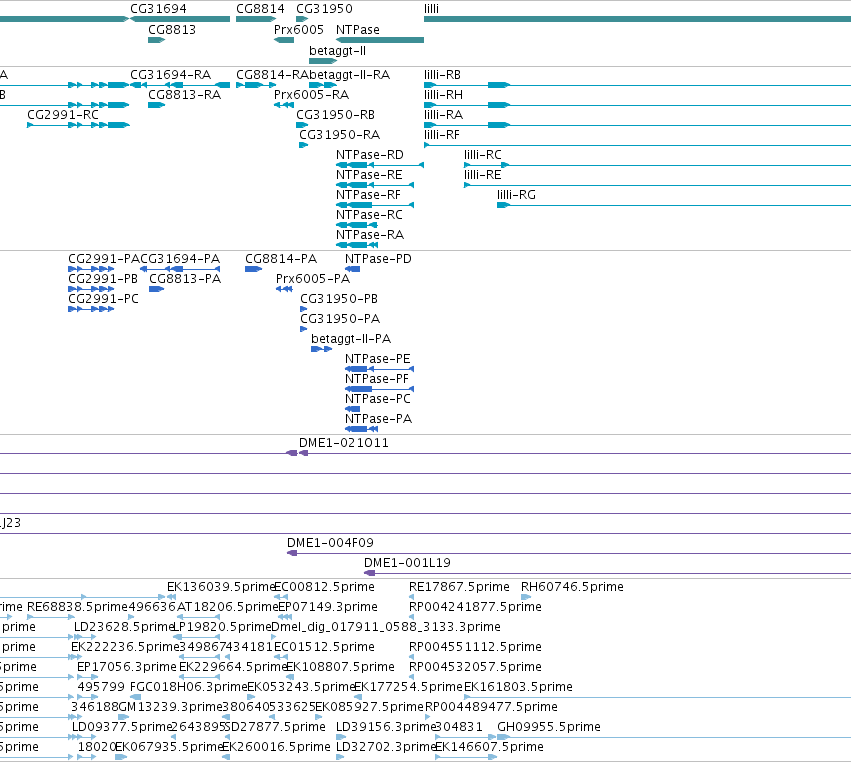Select the Prx6005 gene label
851x762 pixels.
click(299, 30)
